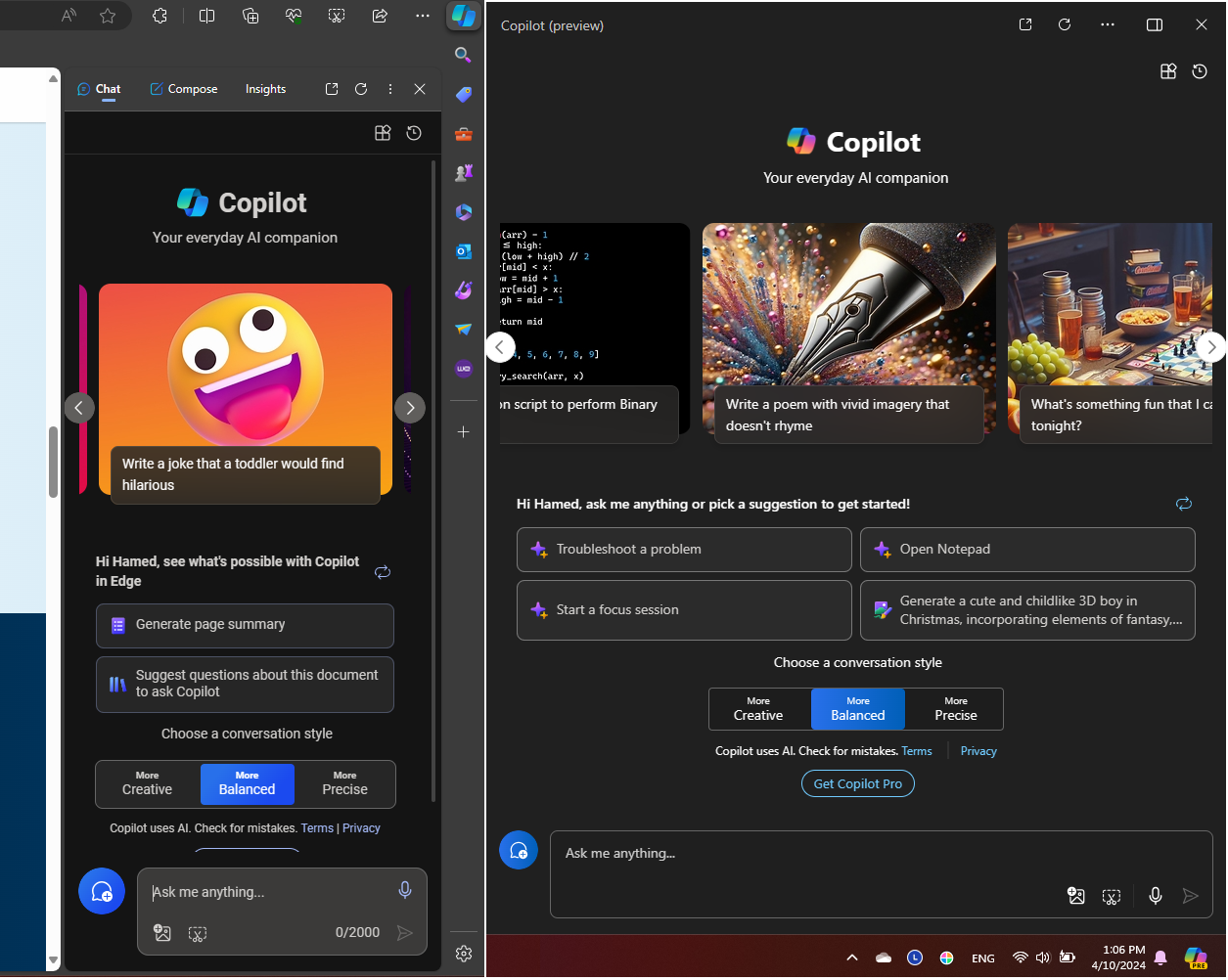Click the Read aloud icon in address bar
The width and height of the screenshot is (1228, 980).
click(x=68, y=16)
